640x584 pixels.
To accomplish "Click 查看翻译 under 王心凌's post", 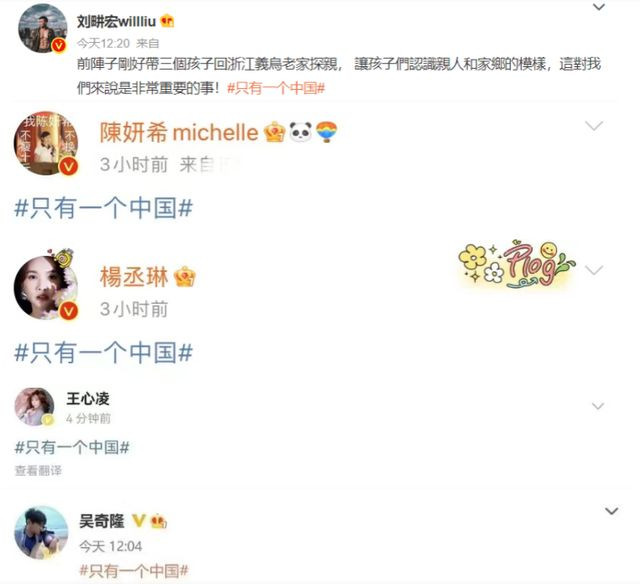I will pyautogui.click(x=38, y=471).
